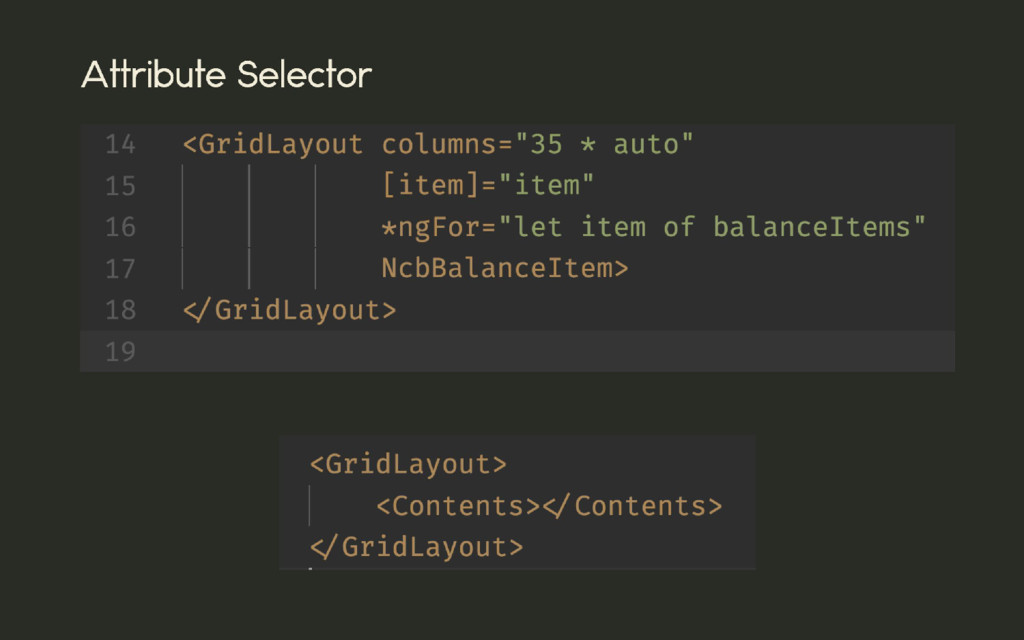
Task: Click the "35 * auto" string value
Action: coord(604,144)
